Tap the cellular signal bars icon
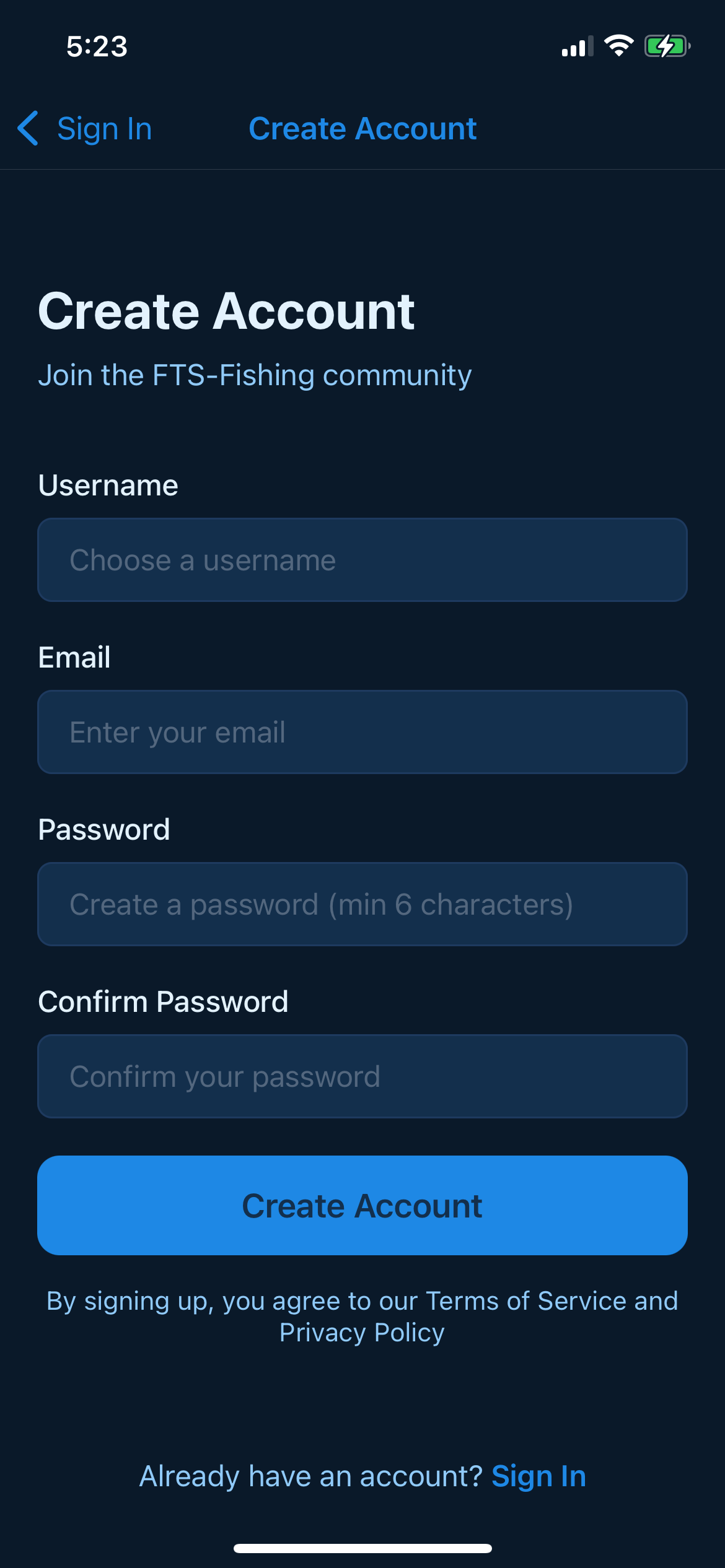 tap(577, 46)
